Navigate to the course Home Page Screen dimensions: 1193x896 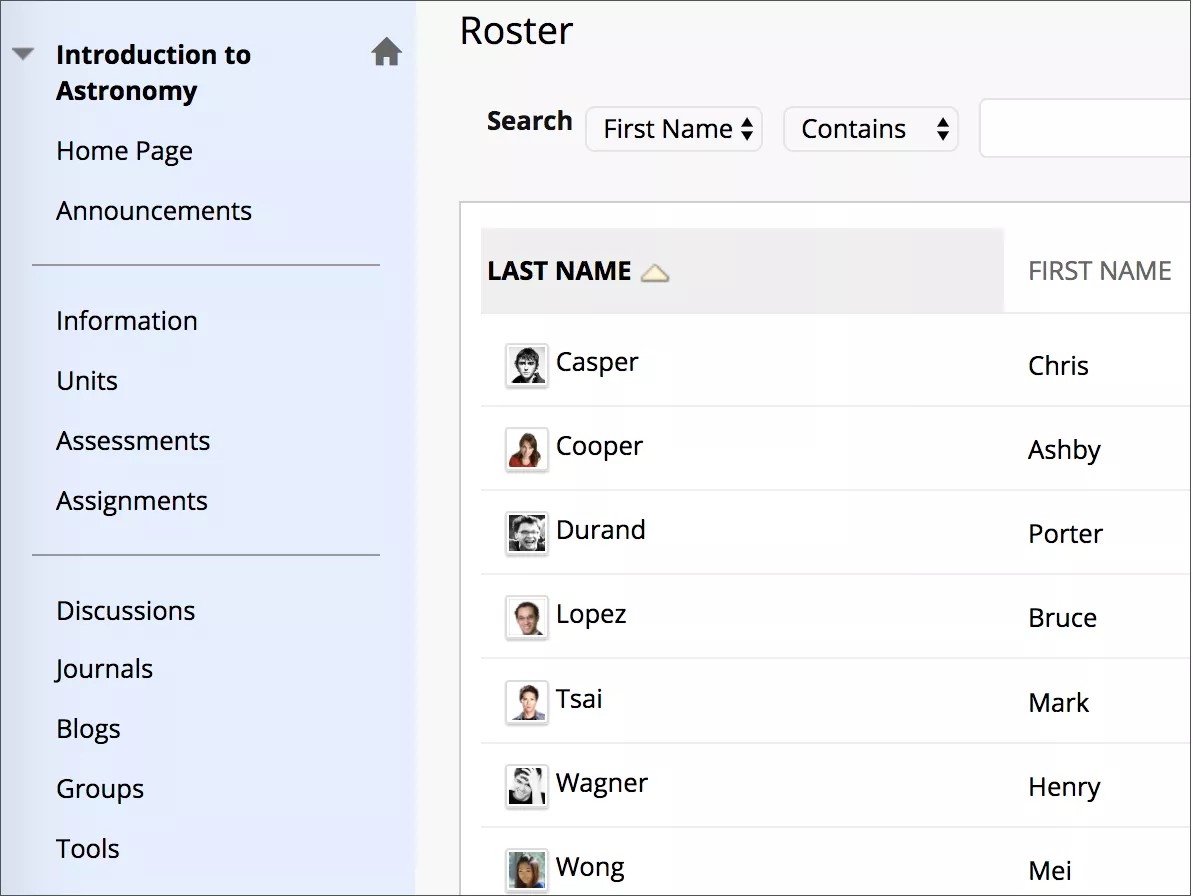click(x=124, y=150)
